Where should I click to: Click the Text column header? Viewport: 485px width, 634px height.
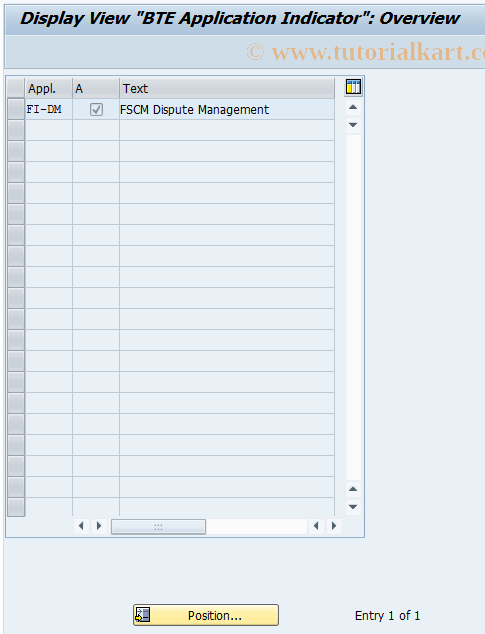point(227,89)
